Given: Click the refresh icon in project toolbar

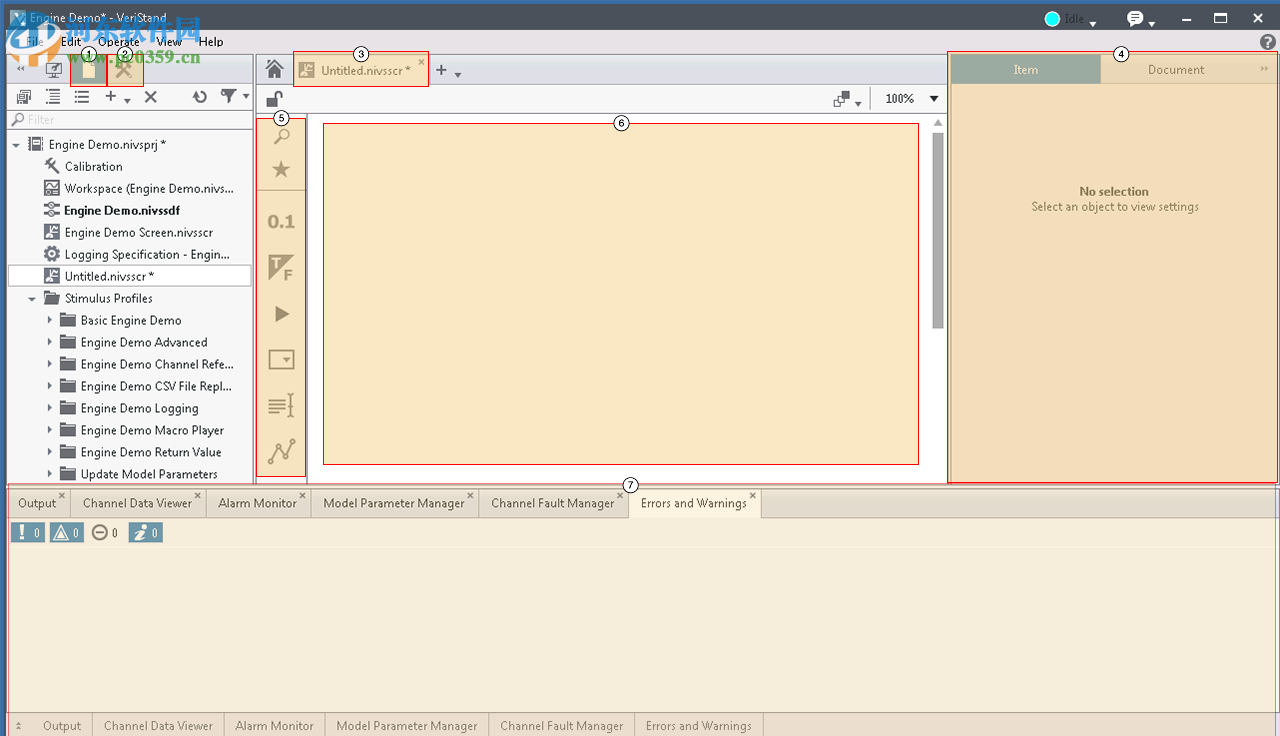Looking at the screenshot, I should point(200,97).
